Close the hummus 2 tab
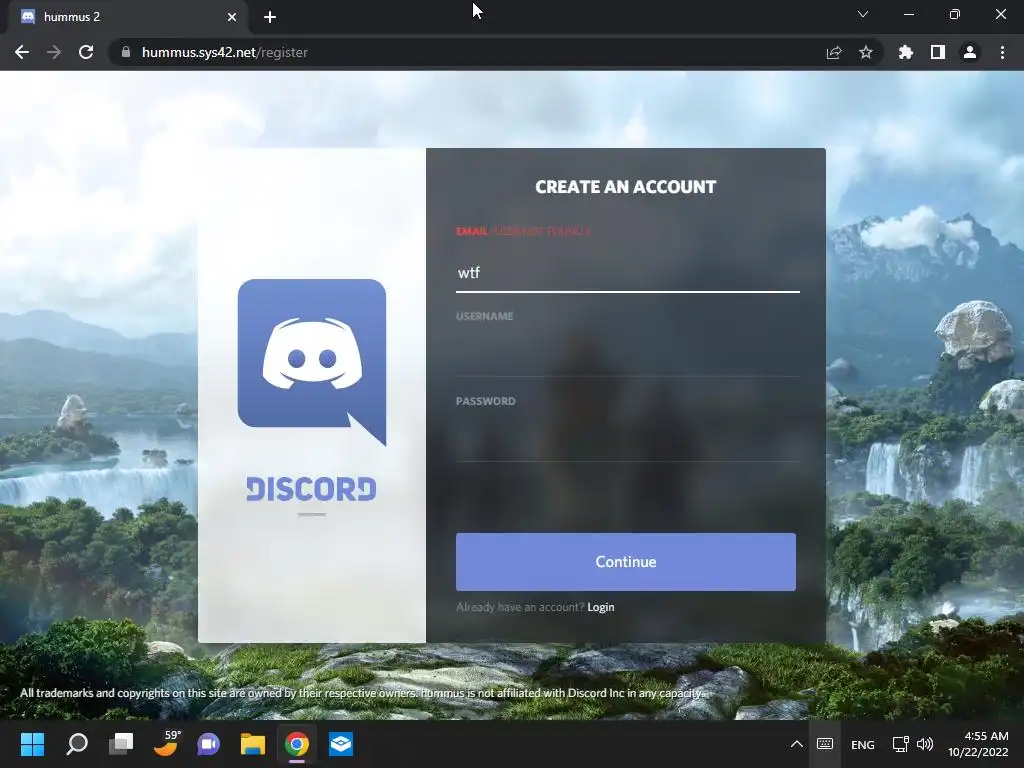This screenshot has width=1024, height=768. tap(232, 17)
